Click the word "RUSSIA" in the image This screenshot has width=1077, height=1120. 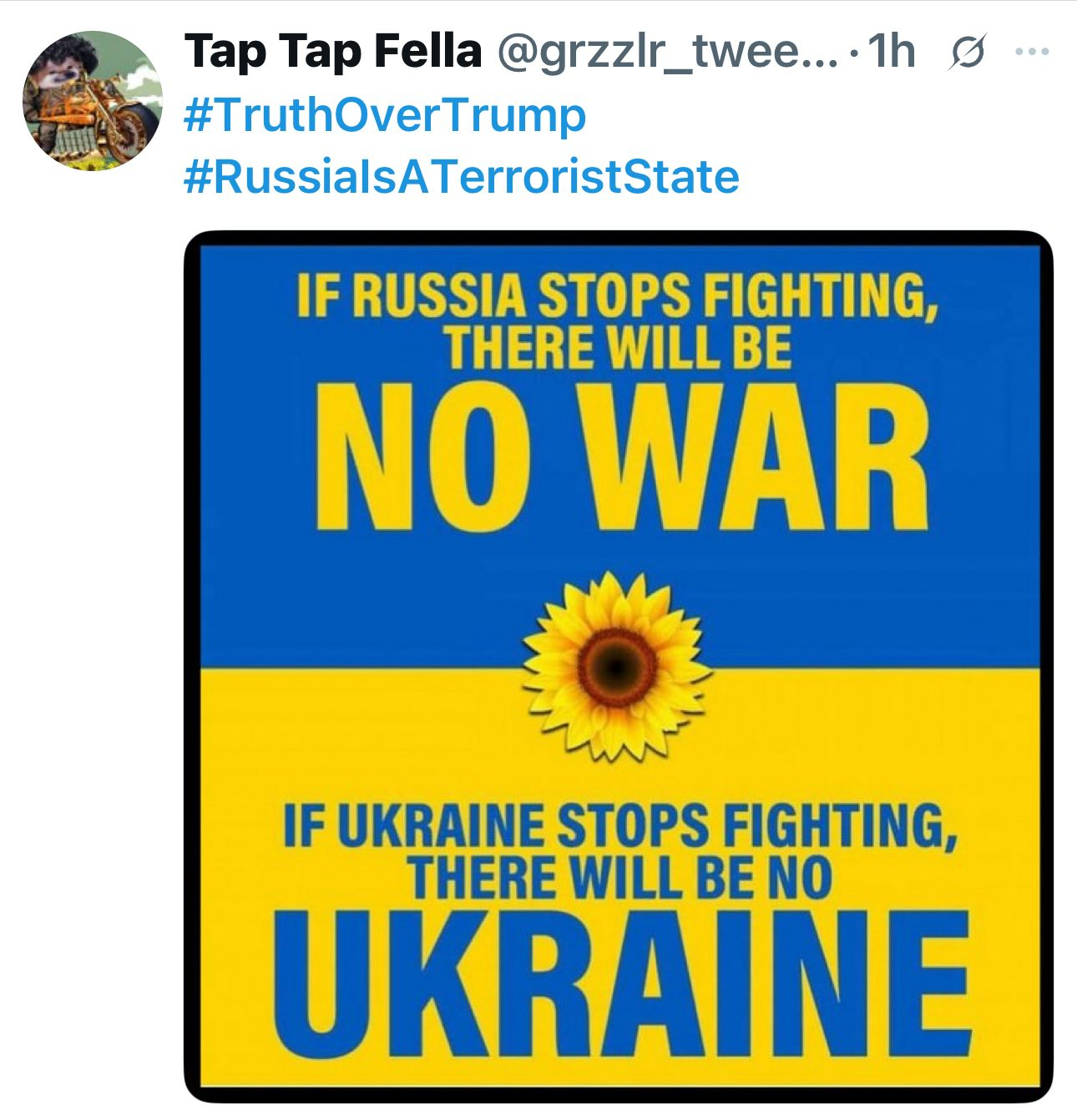pos(439,295)
